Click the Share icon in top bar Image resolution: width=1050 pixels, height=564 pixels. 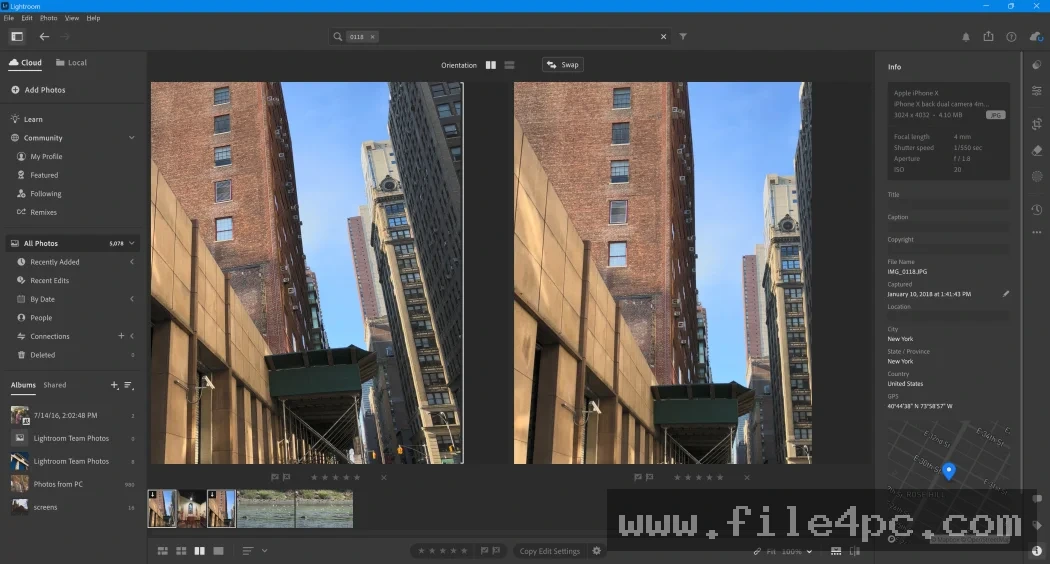coord(988,36)
